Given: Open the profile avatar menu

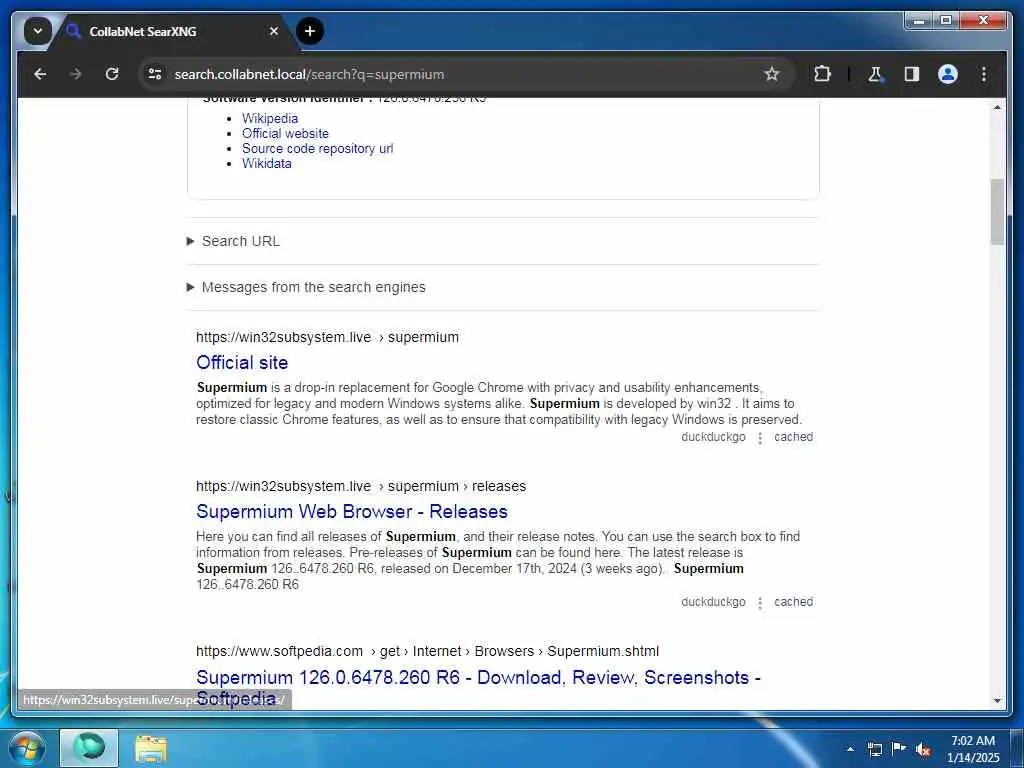Looking at the screenshot, I should [x=948, y=74].
